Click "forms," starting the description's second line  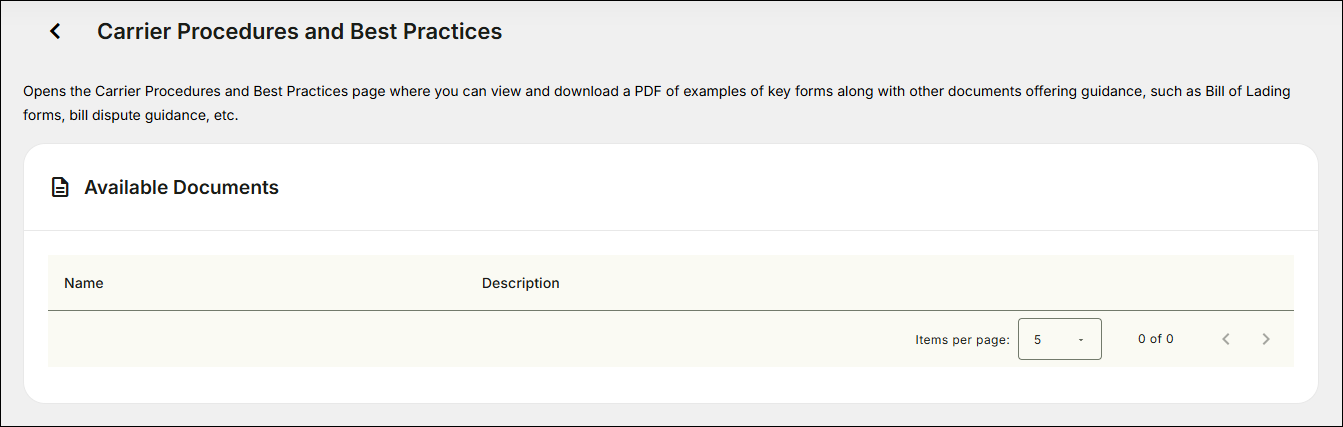pyautogui.click(x=43, y=115)
